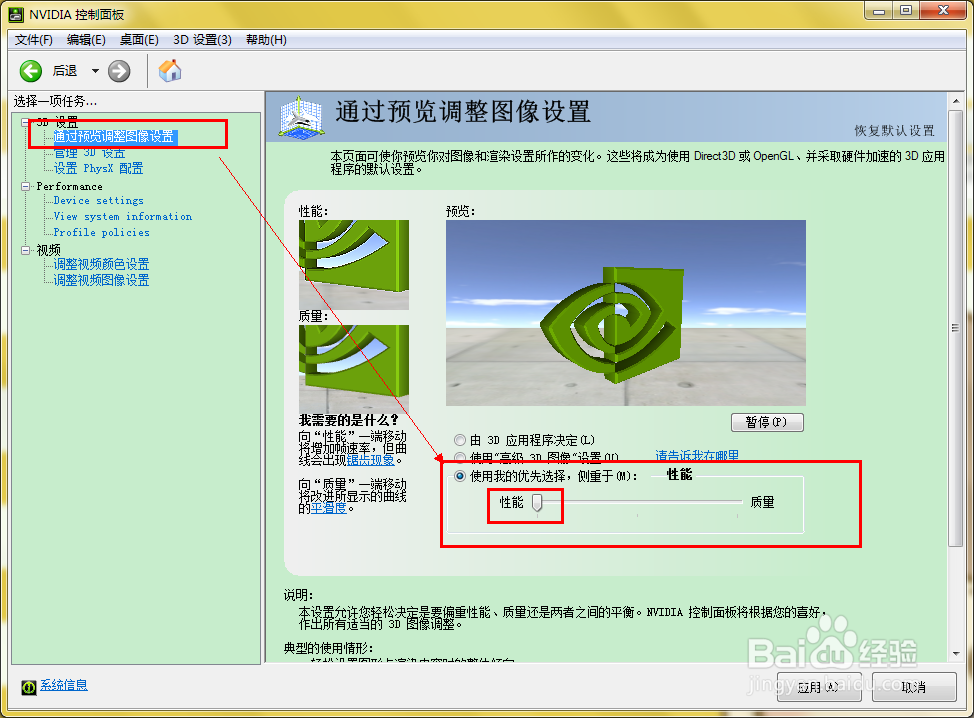Click the 我需要的是什么? heading text
This screenshot has height=718, width=974.
tap(348, 420)
